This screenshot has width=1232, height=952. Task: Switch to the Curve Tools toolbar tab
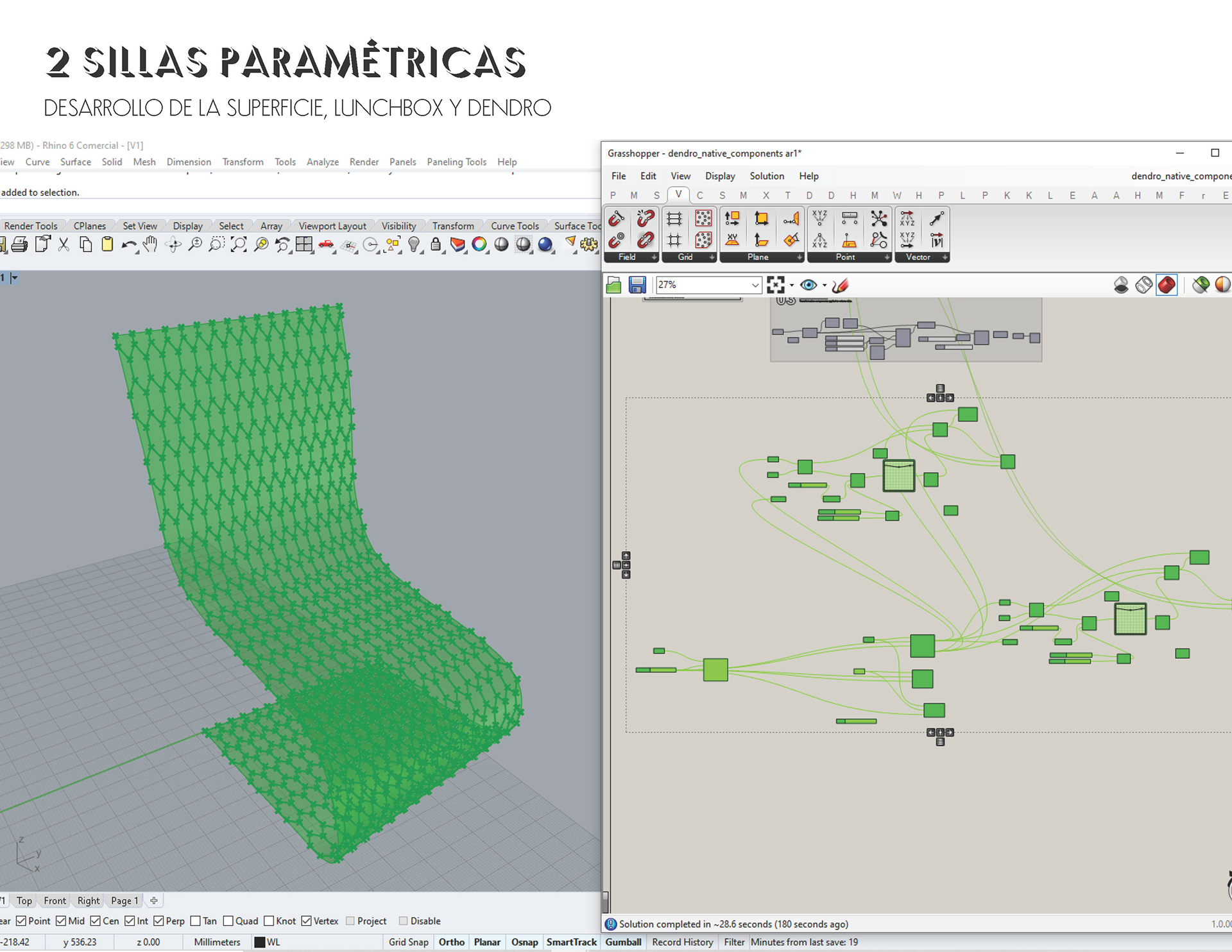514,226
